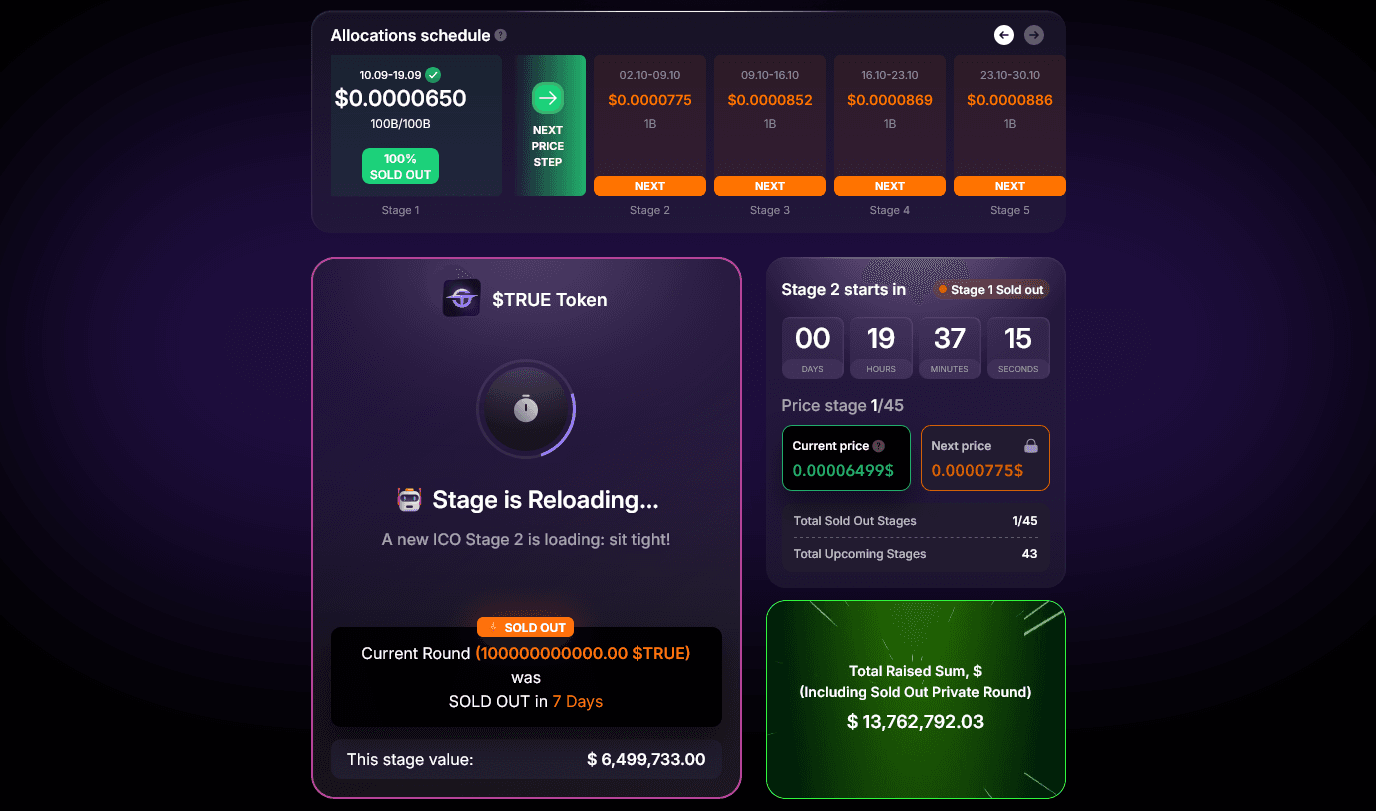Click the Total Raised Sum green panel

click(x=915, y=700)
